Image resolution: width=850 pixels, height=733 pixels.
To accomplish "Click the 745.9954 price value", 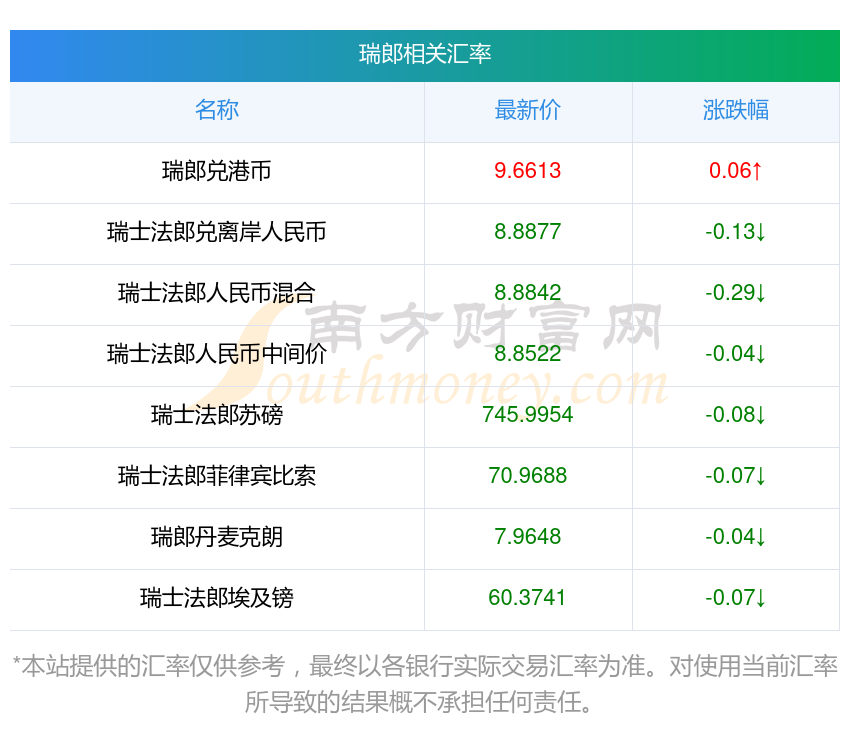I will 527,415.
